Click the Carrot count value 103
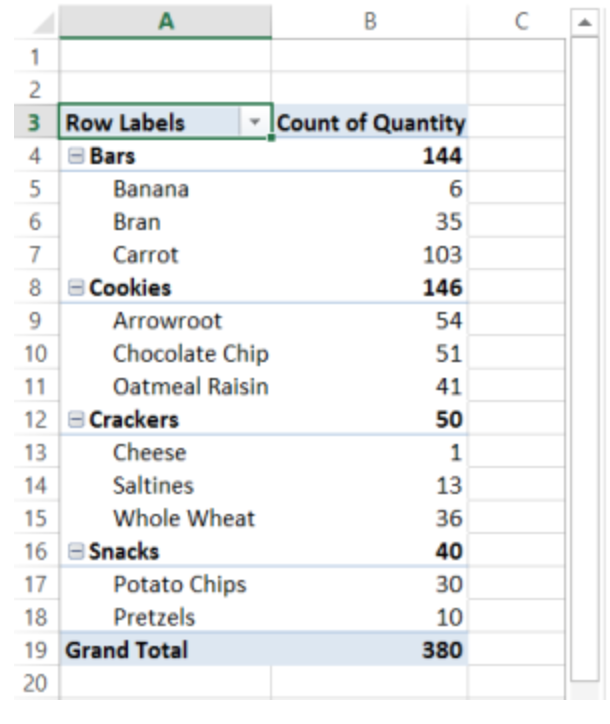Image resolution: width=610 pixels, height=724 pixels. pos(441,255)
